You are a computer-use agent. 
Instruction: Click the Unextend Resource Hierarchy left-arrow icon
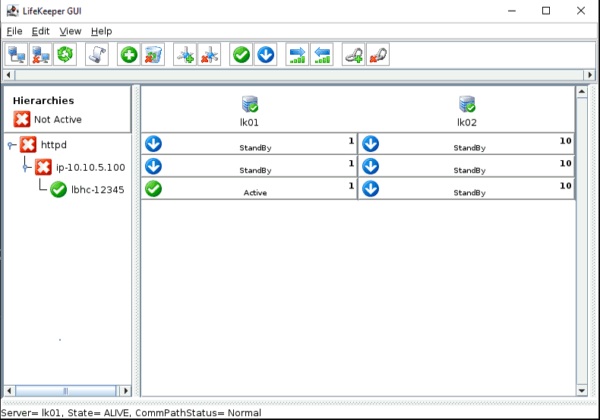pyautogui.click(x=322, y=55)
